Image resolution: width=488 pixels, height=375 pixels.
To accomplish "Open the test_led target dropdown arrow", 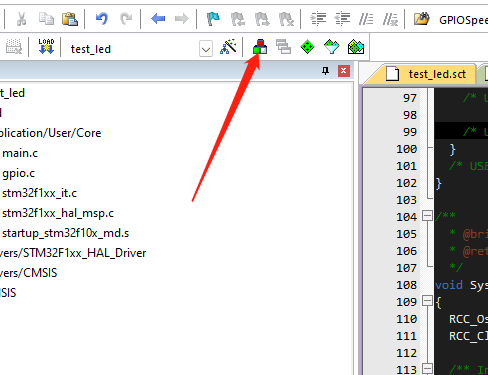I will pos(206,49).
